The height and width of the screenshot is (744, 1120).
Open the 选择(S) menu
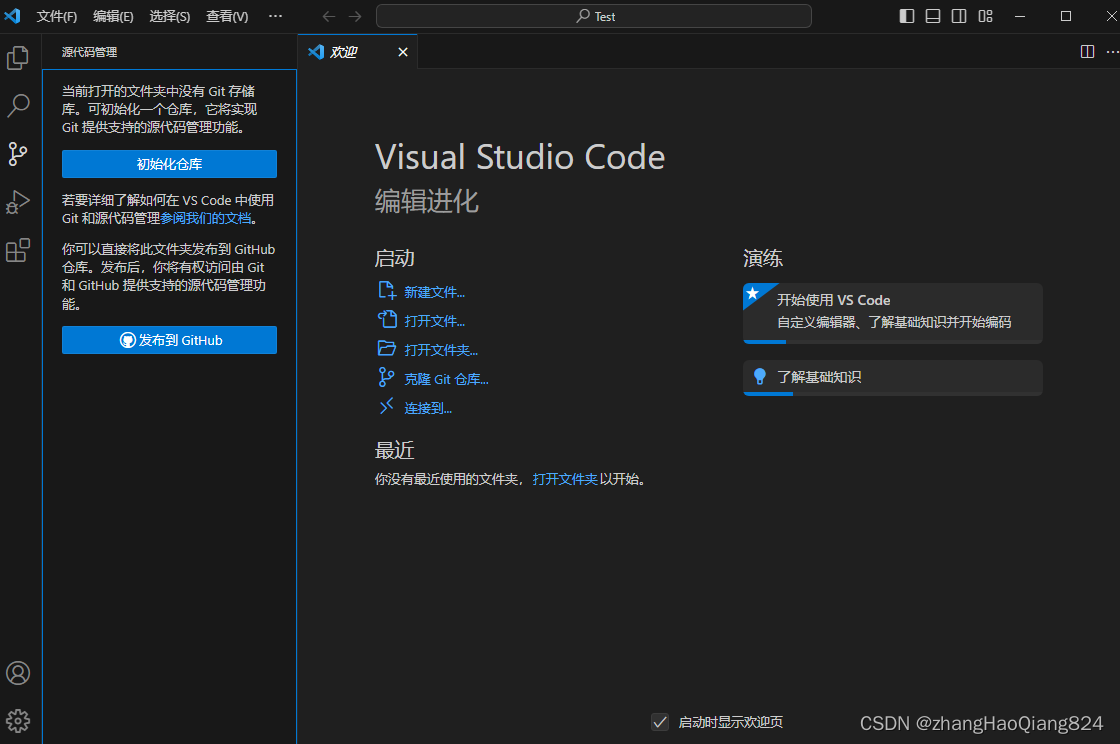pyautogui.click(x=169, y=16)
